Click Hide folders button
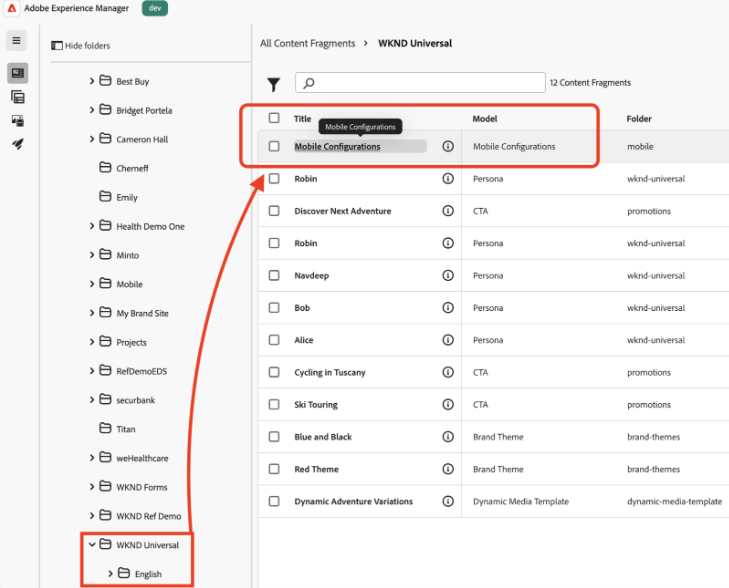The height and width of the screenshot is (588, 729). [81, 46]
